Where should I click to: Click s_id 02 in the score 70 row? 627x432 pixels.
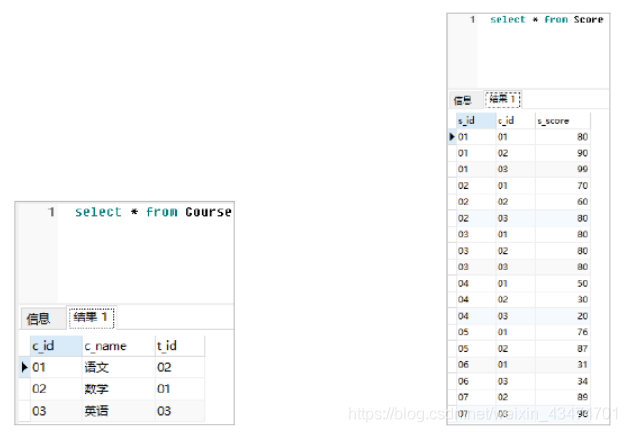476,186
